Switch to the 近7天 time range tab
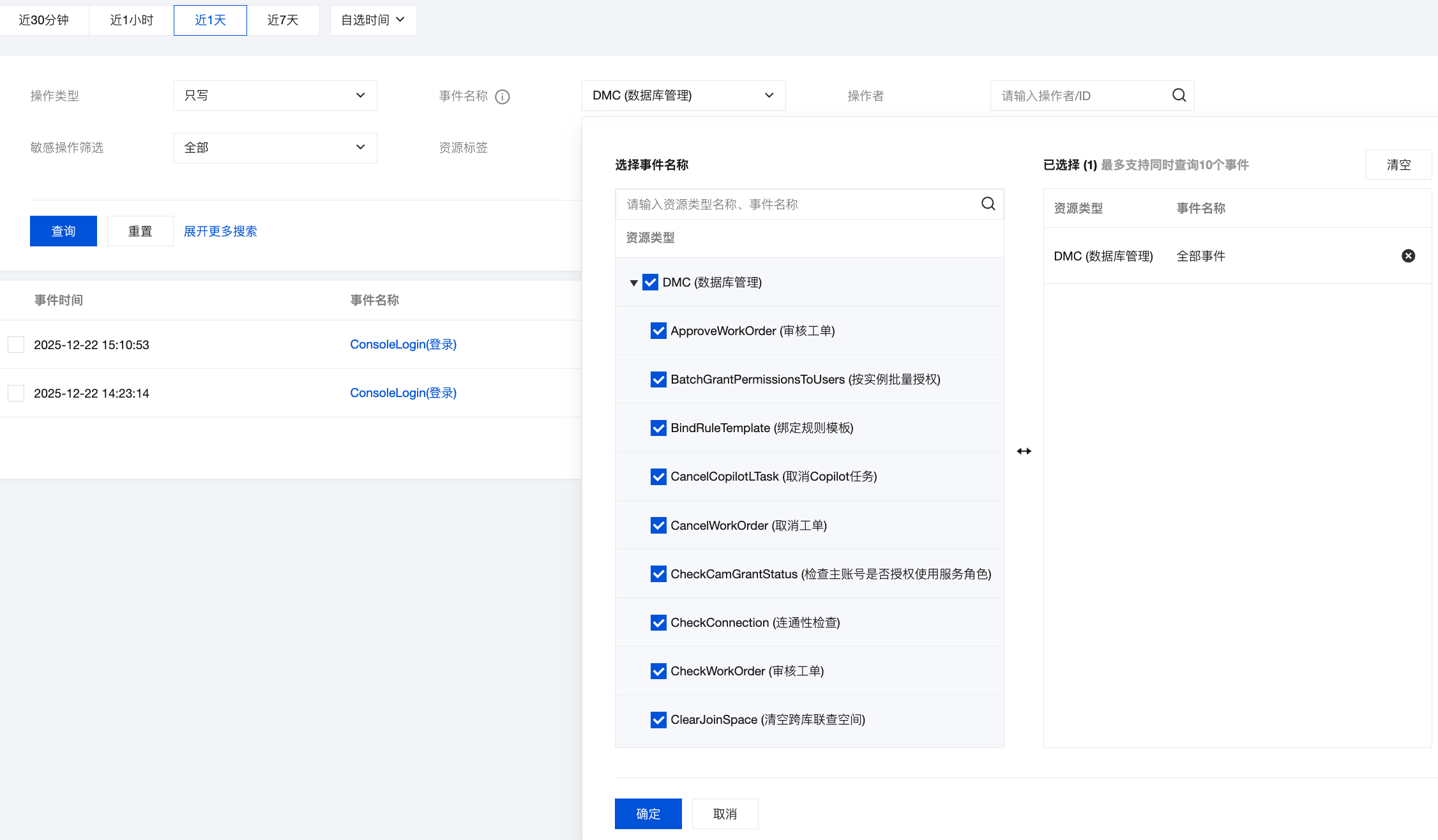Screen dimensions: 1438x840 click(x=283, y=20)
